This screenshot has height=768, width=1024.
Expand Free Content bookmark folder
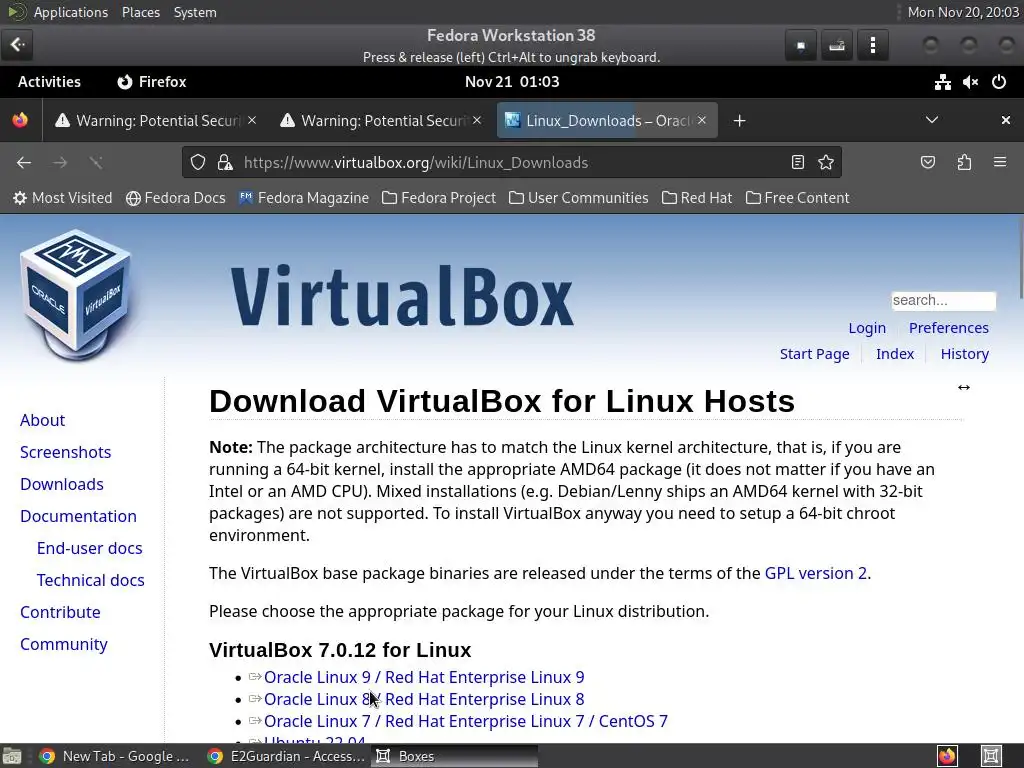[797, 198]
